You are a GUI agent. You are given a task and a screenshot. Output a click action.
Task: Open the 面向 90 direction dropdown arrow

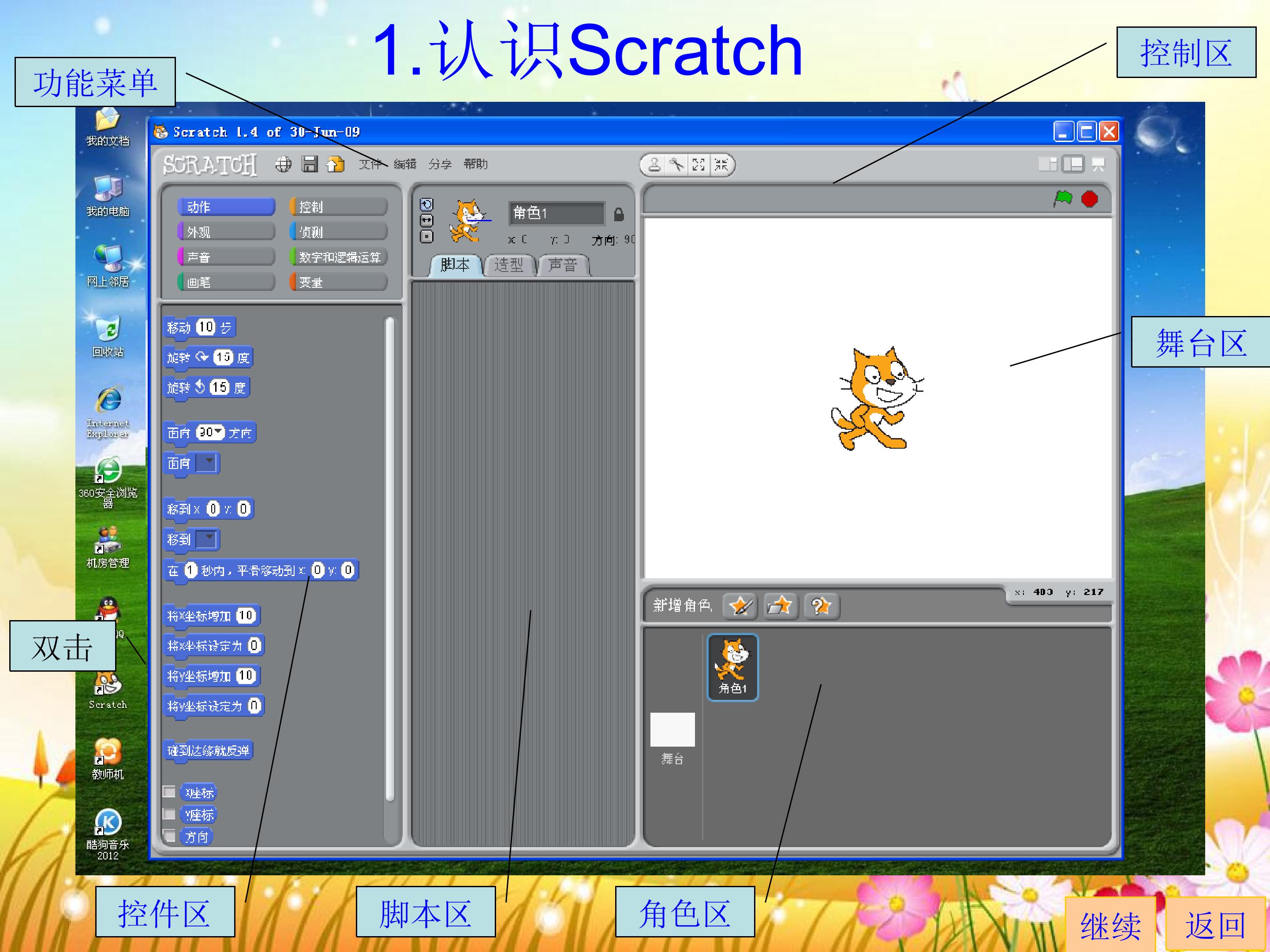click(x=218, y=431)
